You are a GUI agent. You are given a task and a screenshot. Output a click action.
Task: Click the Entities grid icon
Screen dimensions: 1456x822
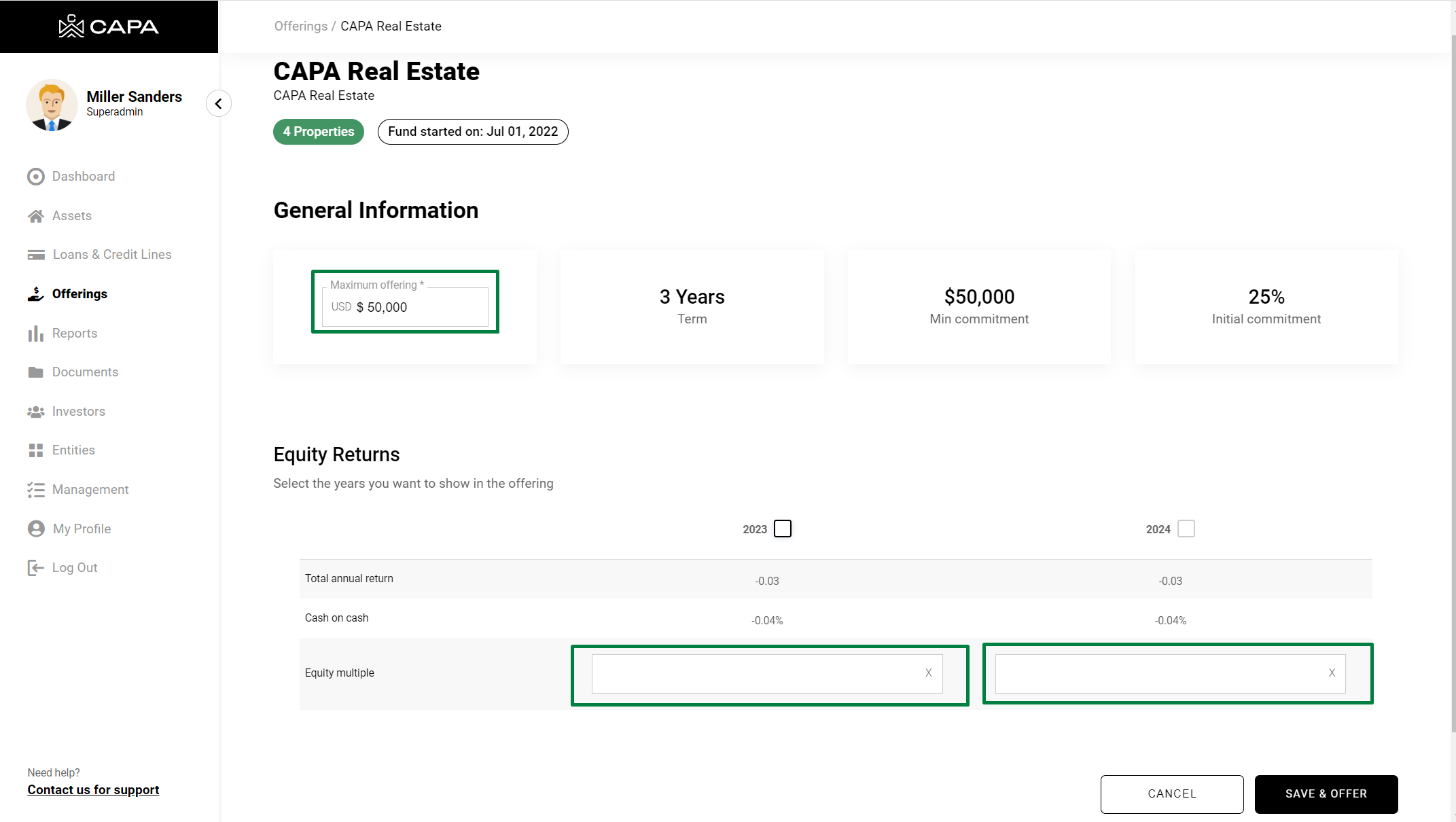click(x=36, y=450)
